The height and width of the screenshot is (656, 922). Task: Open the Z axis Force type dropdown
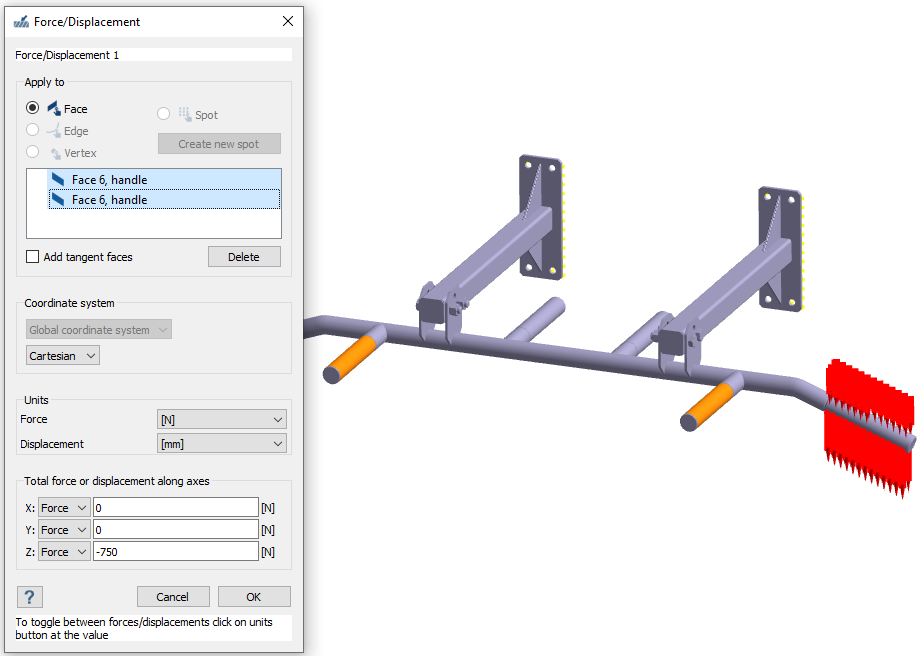coord(64,552)
